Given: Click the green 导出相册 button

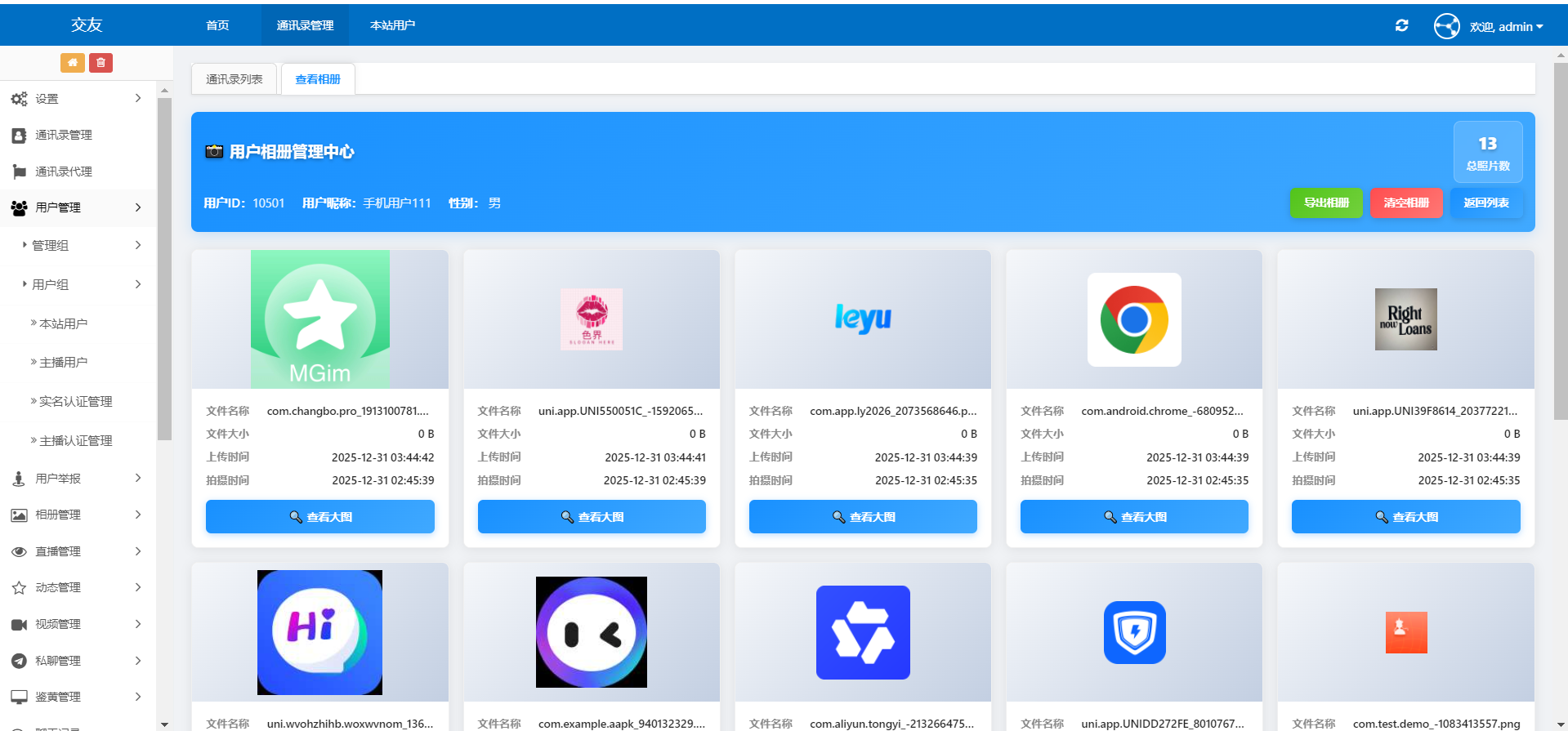Looking at the screenshot, I should (1325, 203).
